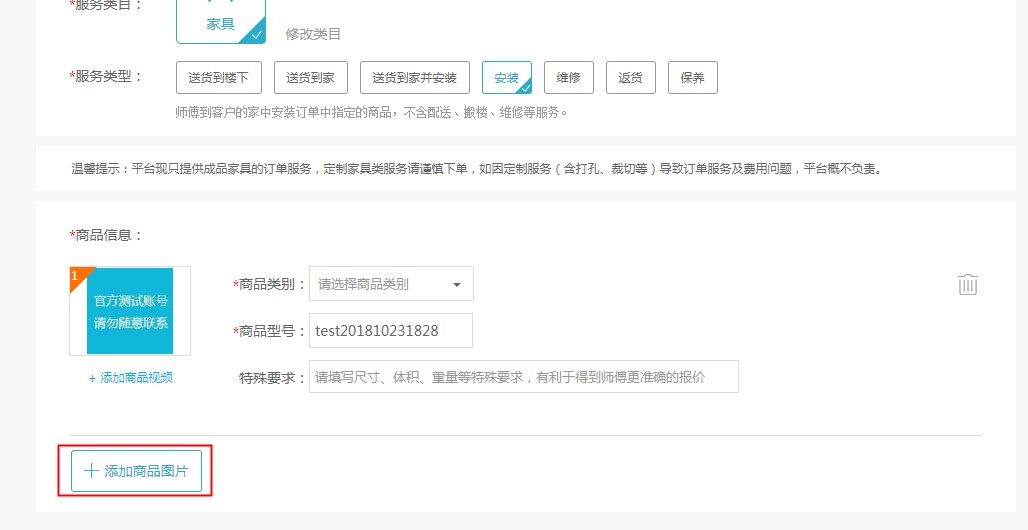1028x530 pixels.
Task: Select the 家具 service category card
Action: coord(221,21)
